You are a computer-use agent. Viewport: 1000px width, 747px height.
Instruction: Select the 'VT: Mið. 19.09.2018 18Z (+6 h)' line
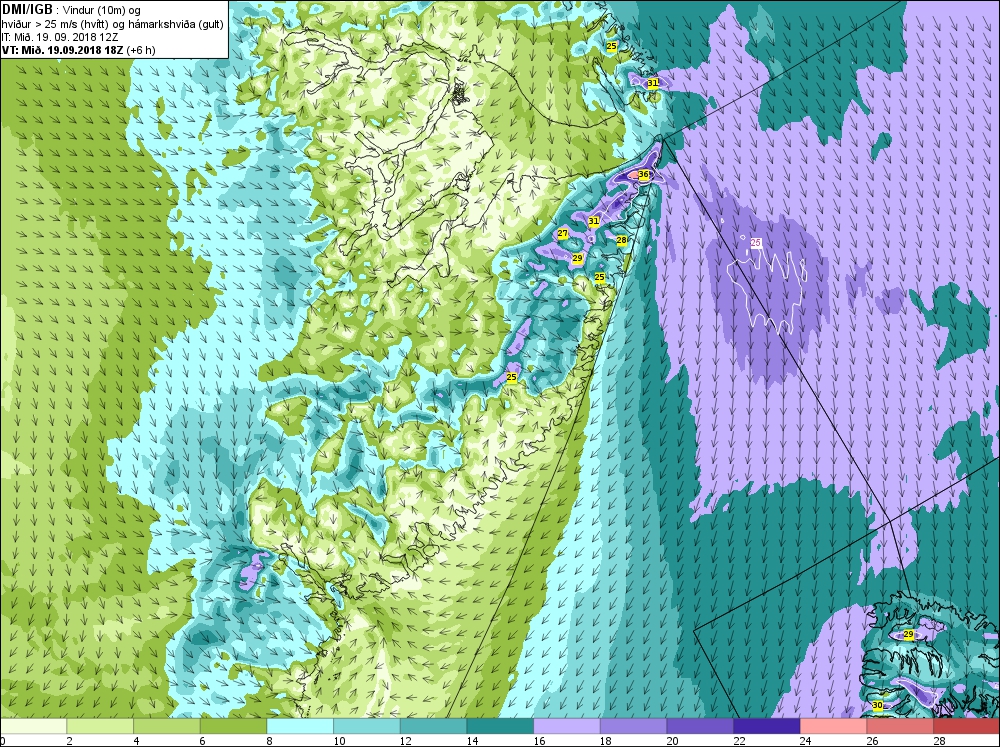78,50
